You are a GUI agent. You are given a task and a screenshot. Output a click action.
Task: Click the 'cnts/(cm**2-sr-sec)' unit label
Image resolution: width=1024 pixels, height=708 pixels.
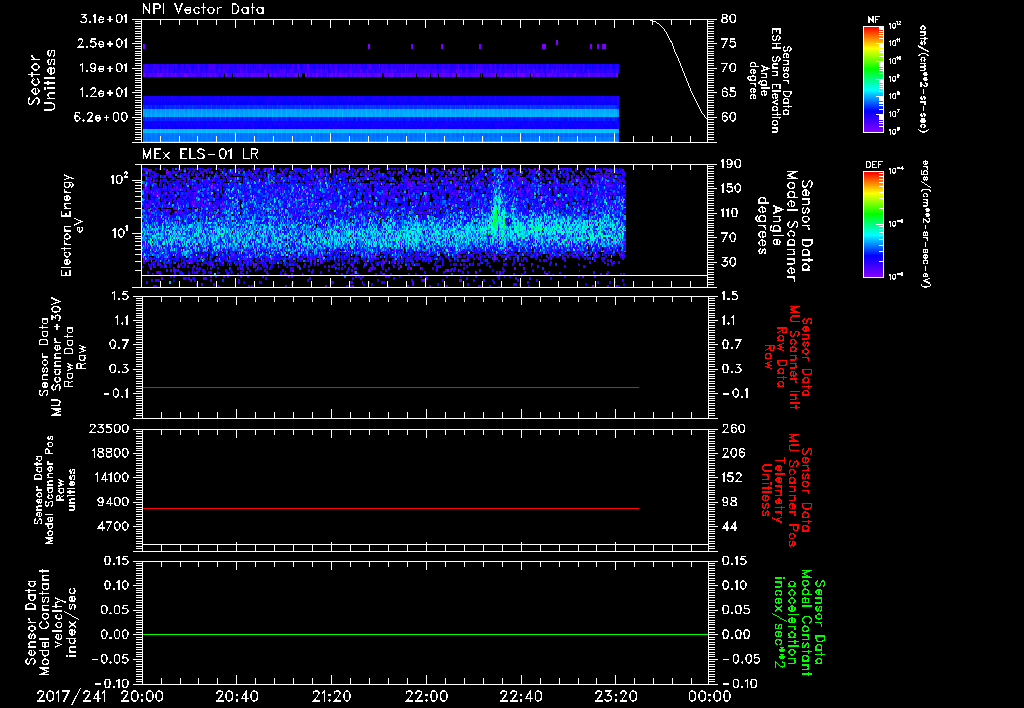coord(923,78)
